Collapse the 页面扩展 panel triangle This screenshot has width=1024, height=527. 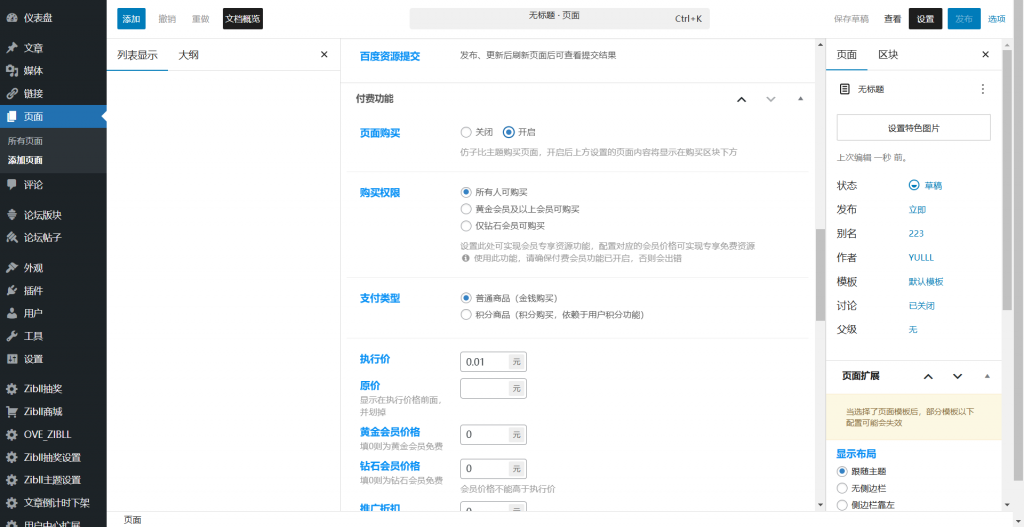987,376
